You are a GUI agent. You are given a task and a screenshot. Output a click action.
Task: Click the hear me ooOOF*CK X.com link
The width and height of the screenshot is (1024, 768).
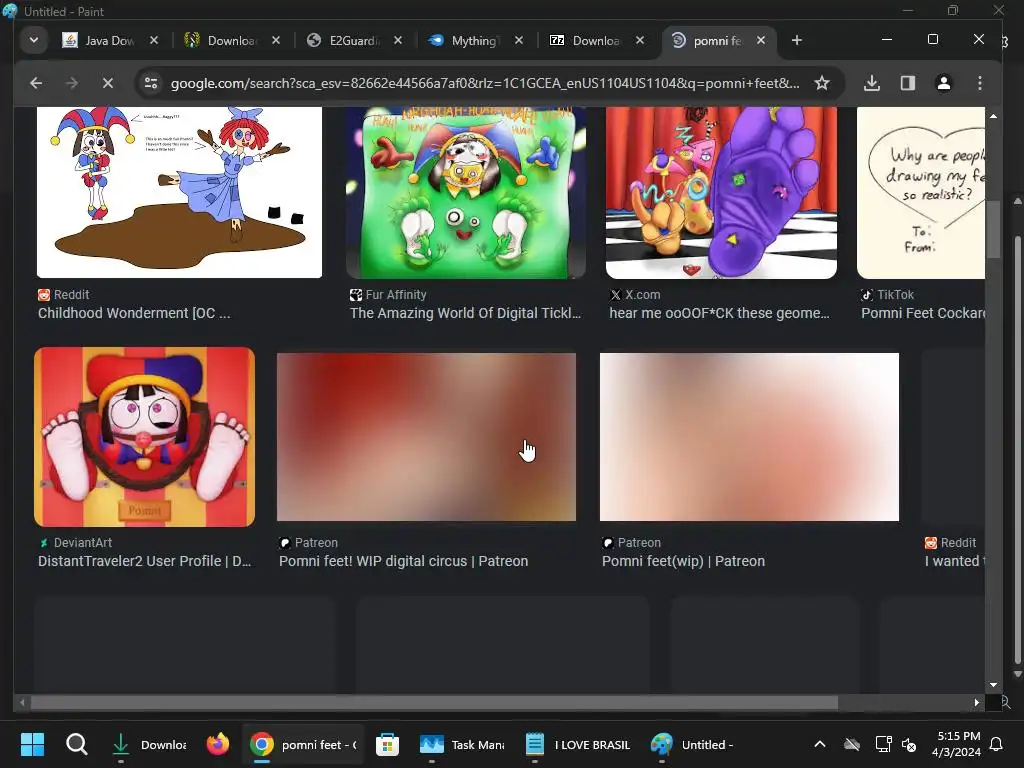click(x=719, y=313)
